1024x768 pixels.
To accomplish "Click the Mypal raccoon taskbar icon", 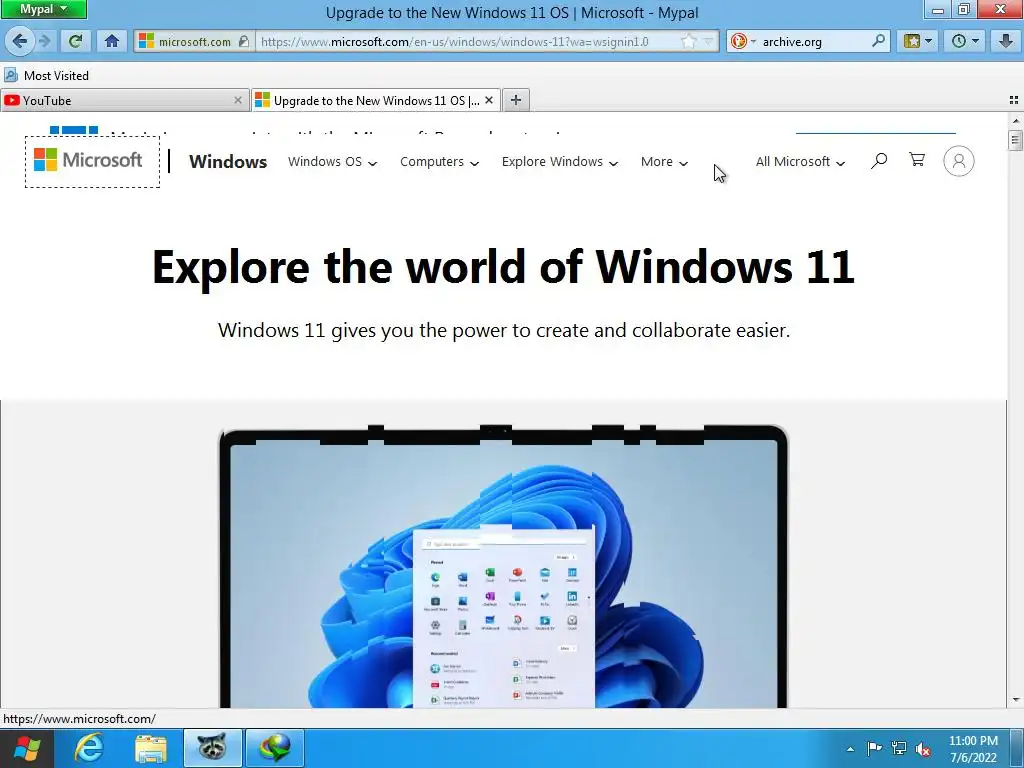I will pyautogui.click(x=212, y=748).
